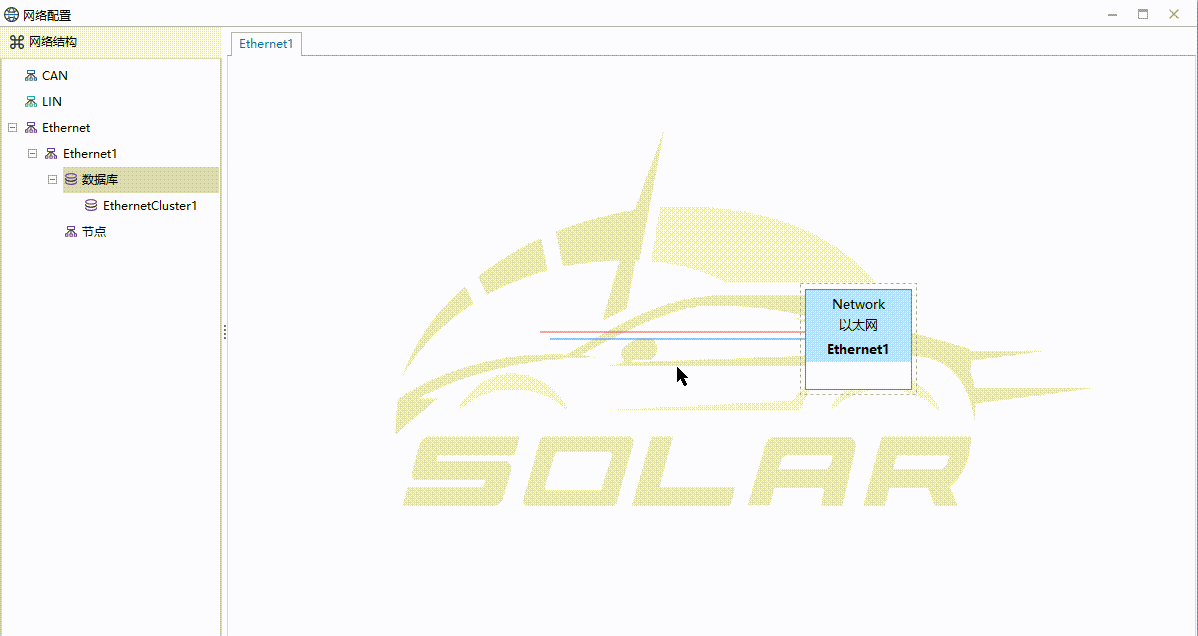This screenshot has height=636, width=1198.
Task: Select the 节点 tree item
Action: pyautogui.click(x=94, y=232)
